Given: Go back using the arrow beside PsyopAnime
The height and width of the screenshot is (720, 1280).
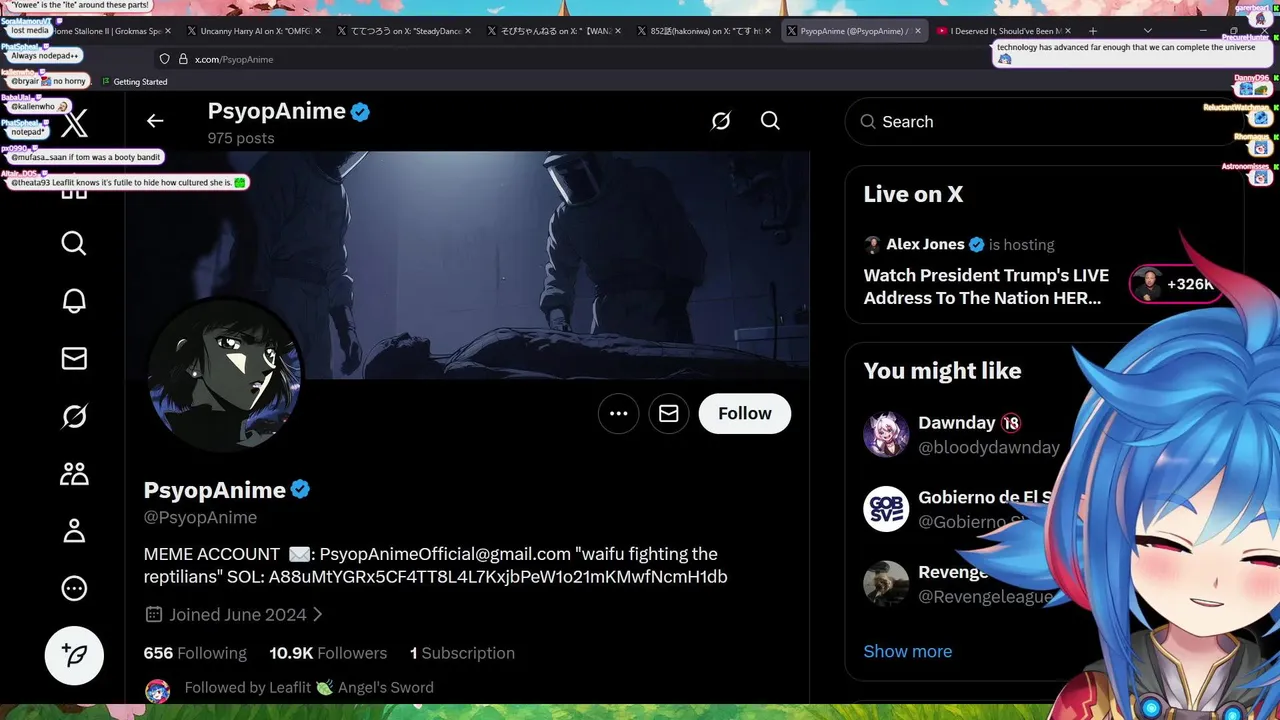Looking at the screenshot, I should pos(155,121).
